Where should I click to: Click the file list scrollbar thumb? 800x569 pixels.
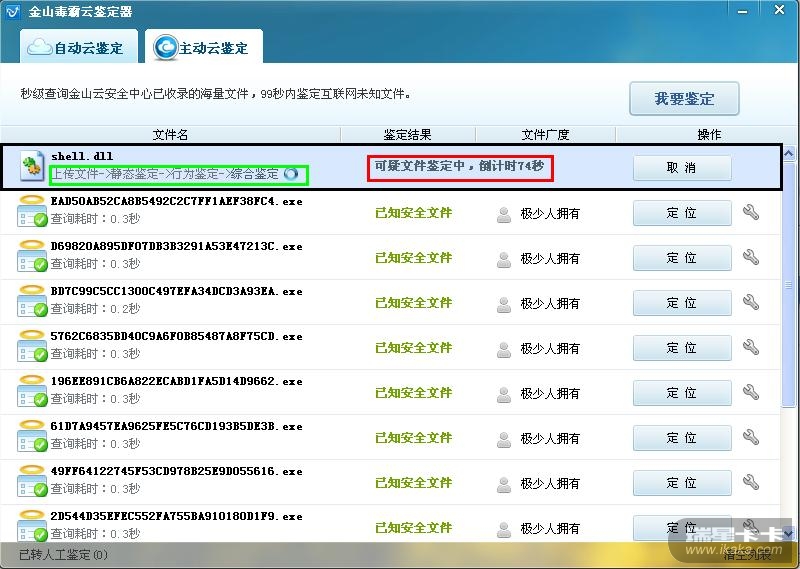click(788, 284)
